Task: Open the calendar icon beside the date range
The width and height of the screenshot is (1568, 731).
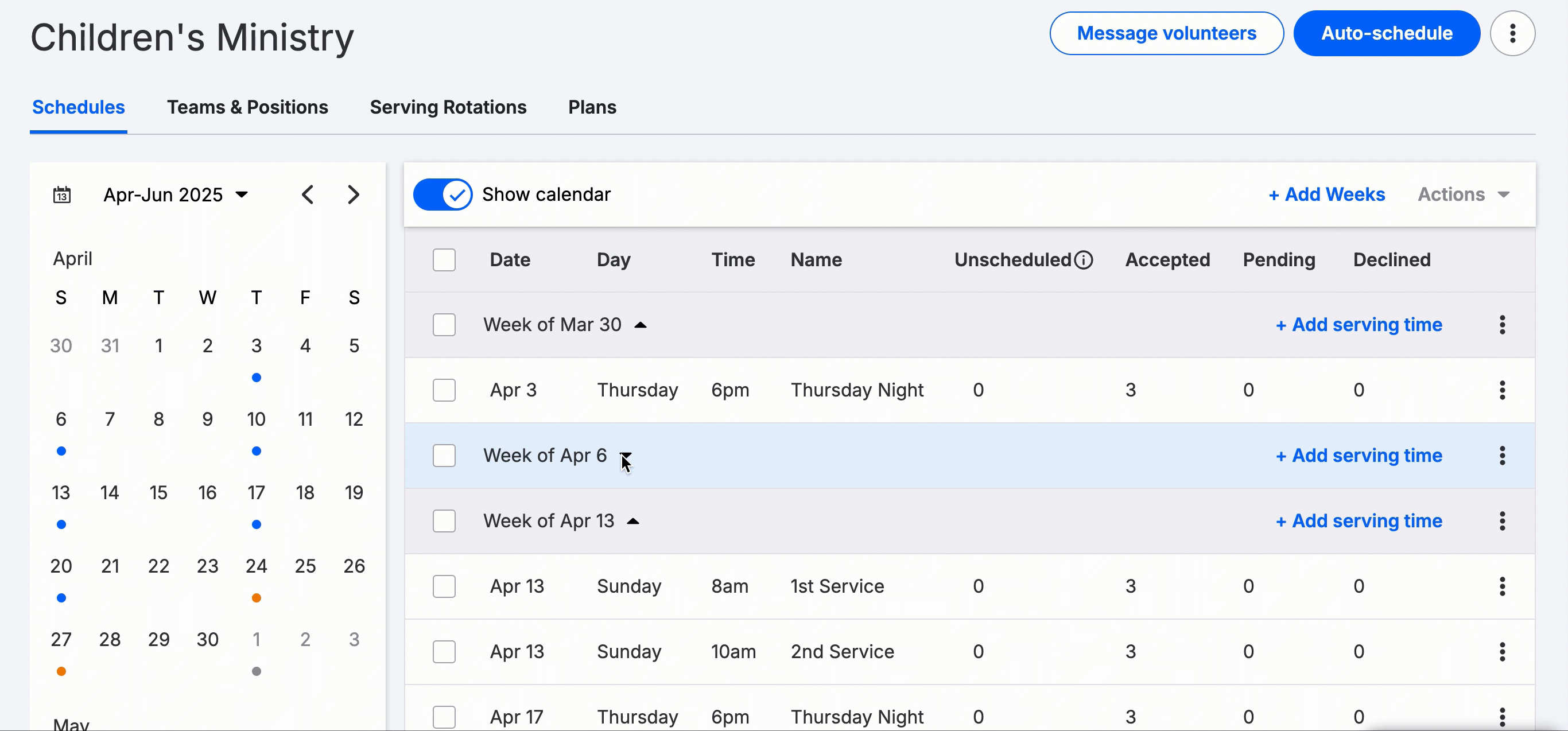Action: pos(61,194)
